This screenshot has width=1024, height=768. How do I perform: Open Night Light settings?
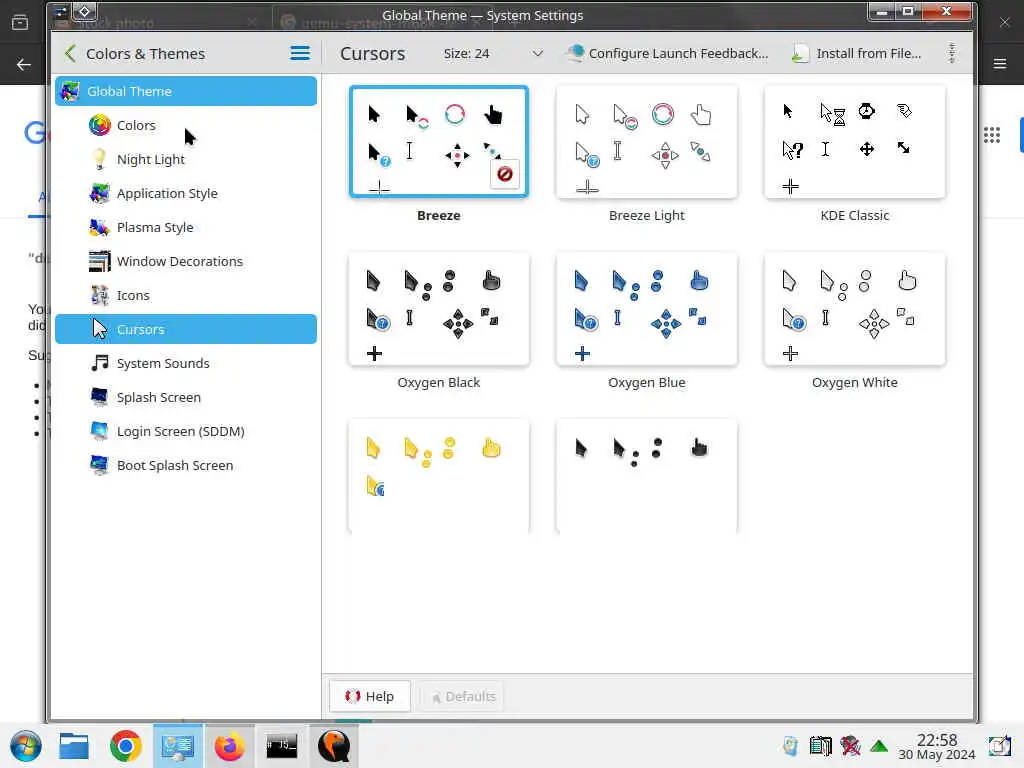click(186, 159)
